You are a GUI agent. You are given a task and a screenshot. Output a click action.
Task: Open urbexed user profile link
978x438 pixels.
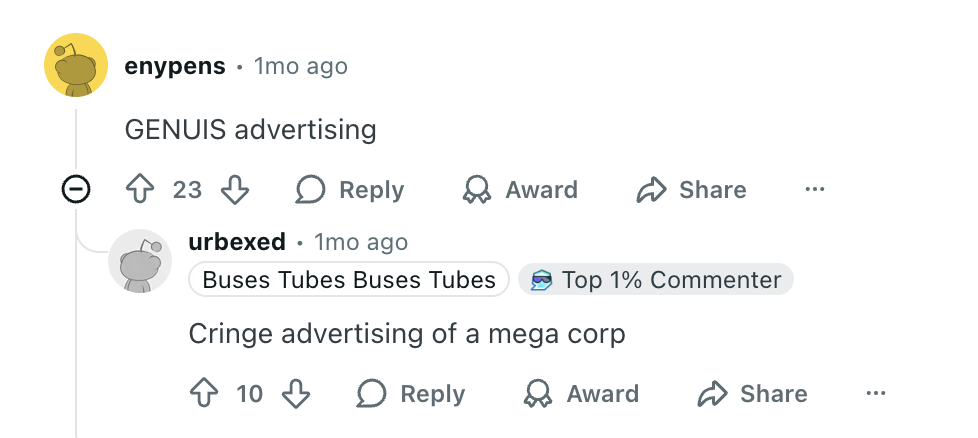click(x=236, y=242)
